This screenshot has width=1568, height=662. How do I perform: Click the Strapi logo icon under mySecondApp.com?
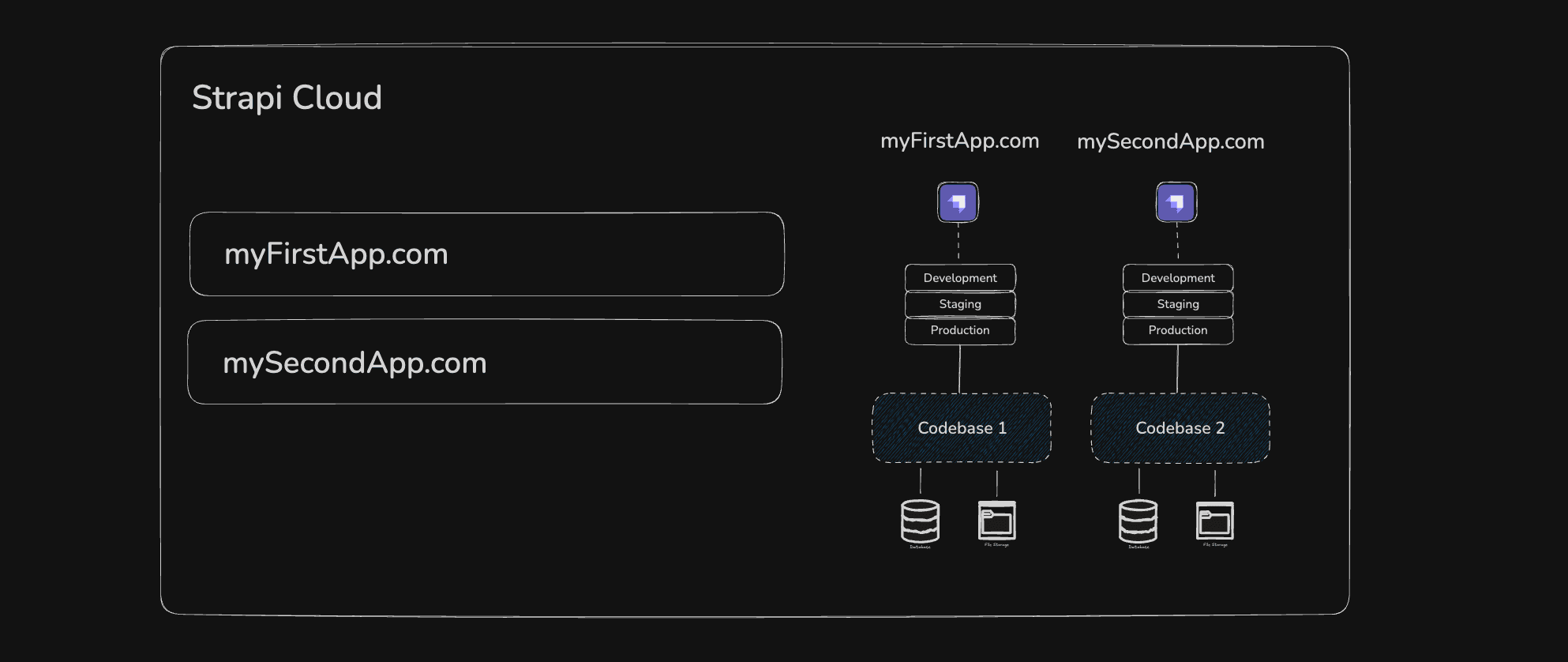click(1176, 202)
